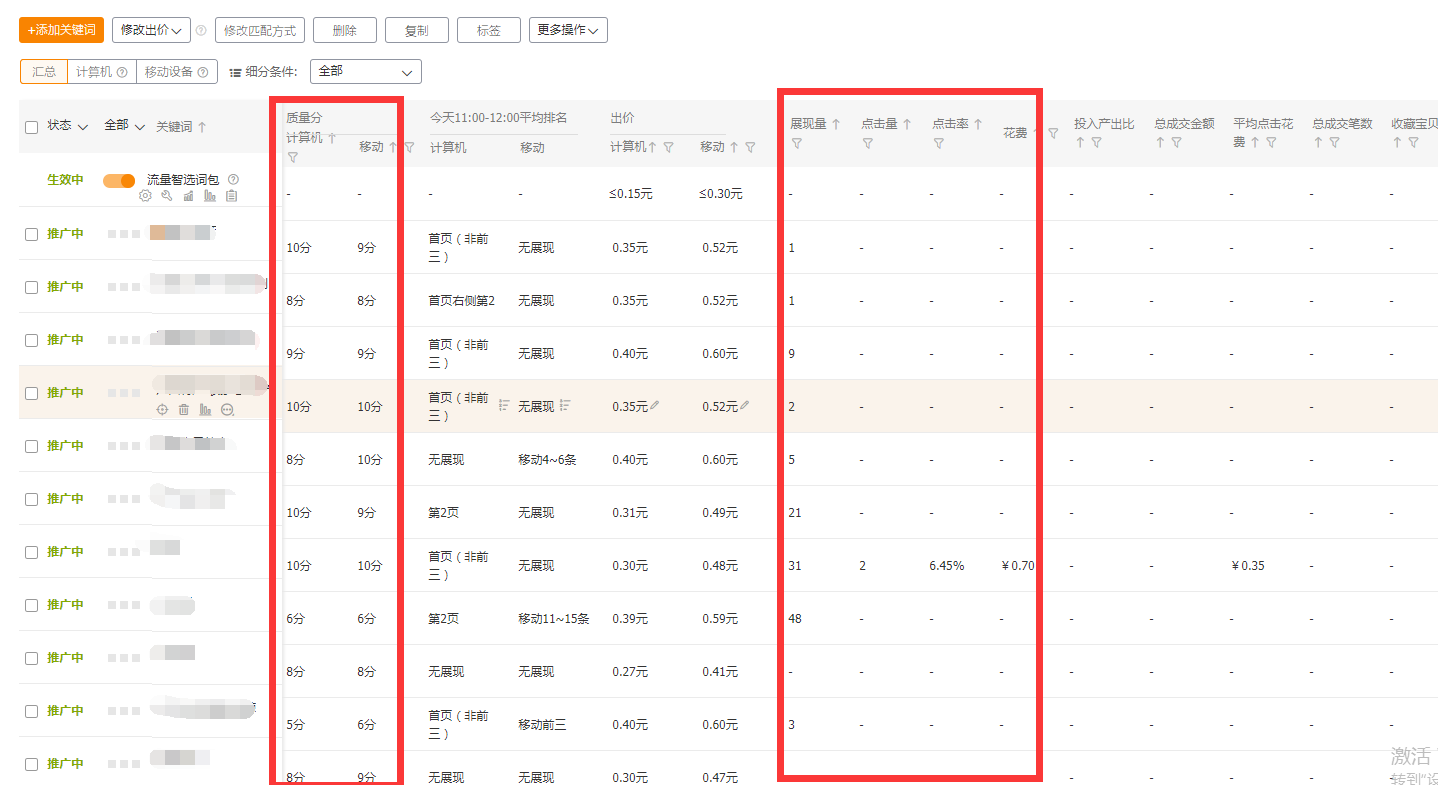This screenshot has height=785, width=1438.
Task: Toggle the 流量智选词包 switch off
Action: 119,181
